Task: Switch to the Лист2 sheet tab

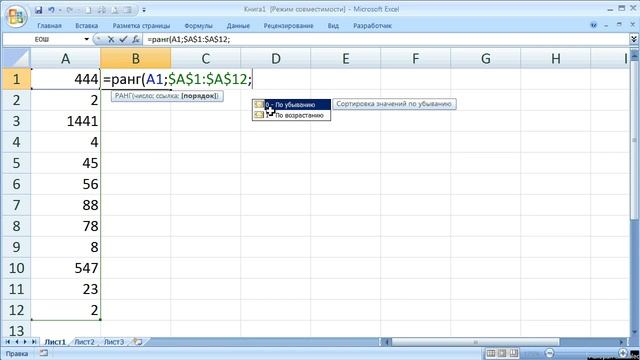Action: click(x=84, y=342)
